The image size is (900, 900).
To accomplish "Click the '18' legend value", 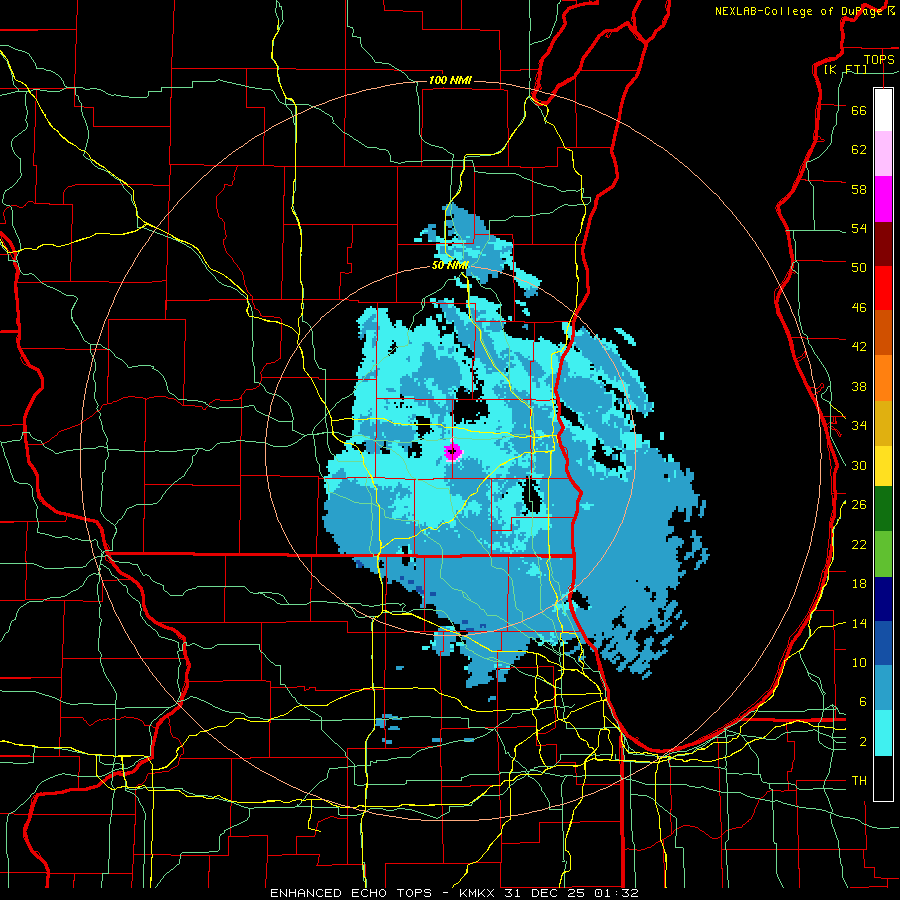I will click(x=859, y=584).
